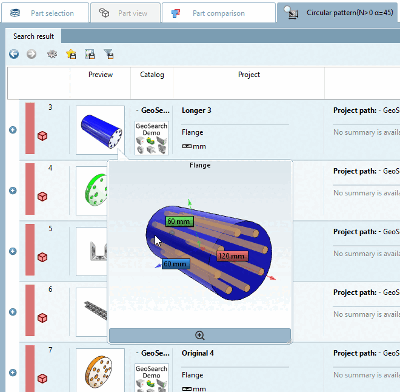This screenshot has width=400, height=392.
Task: Open the Part comparison tab
Action: click(219, 13)
